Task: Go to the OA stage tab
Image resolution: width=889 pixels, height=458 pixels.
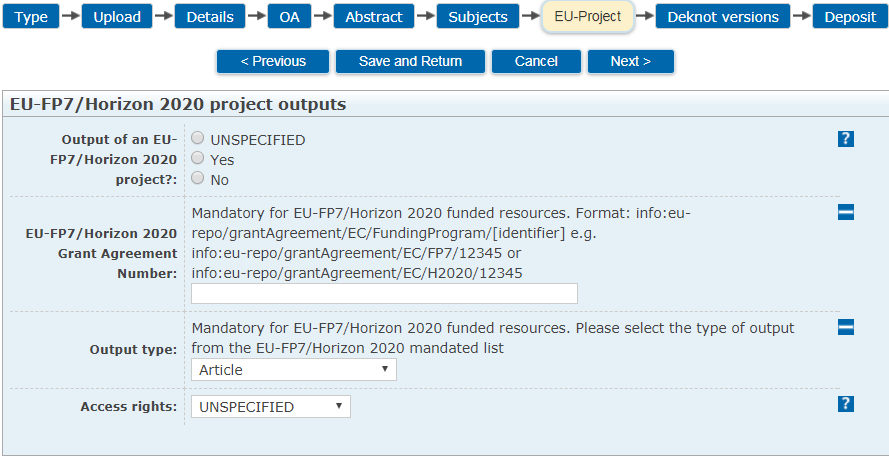Action: pyautogui.click(x=289, y=17)
